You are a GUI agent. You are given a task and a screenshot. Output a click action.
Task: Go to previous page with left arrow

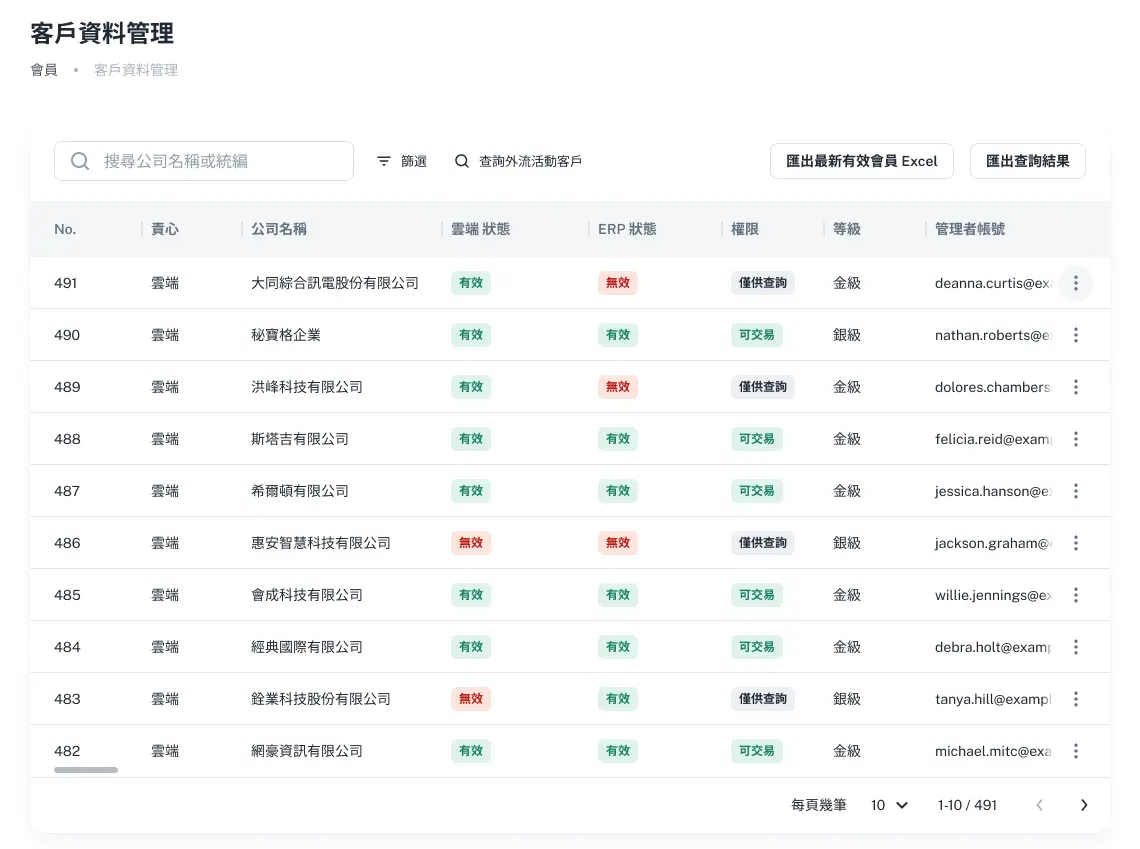pos(1040,805)
